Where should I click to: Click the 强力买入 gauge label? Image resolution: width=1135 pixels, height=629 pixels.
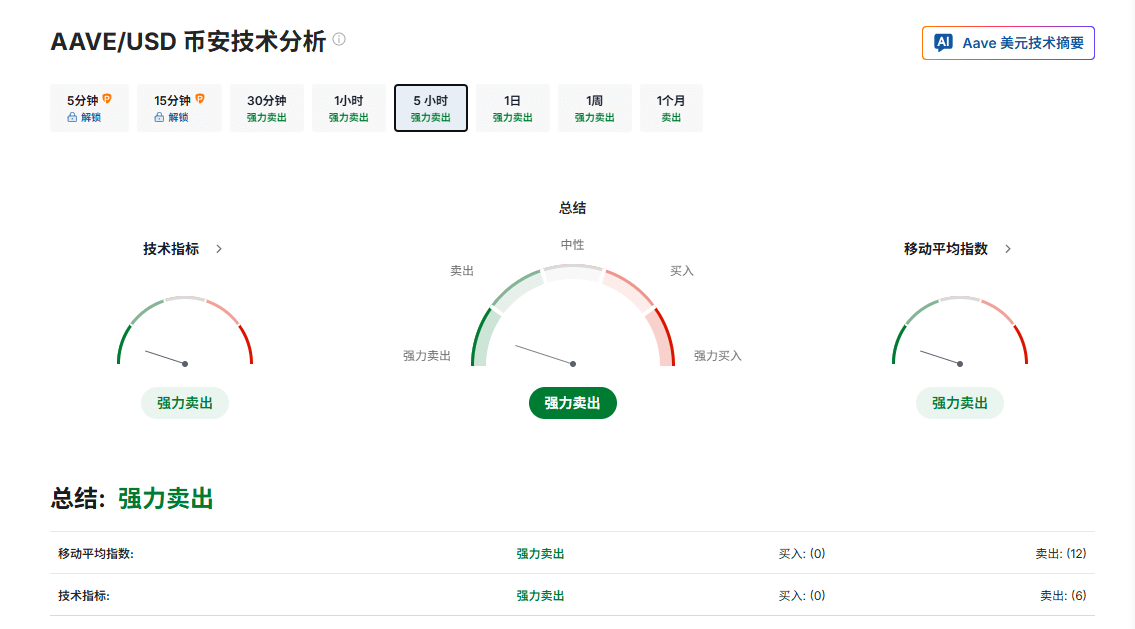(x=717, y=356)
